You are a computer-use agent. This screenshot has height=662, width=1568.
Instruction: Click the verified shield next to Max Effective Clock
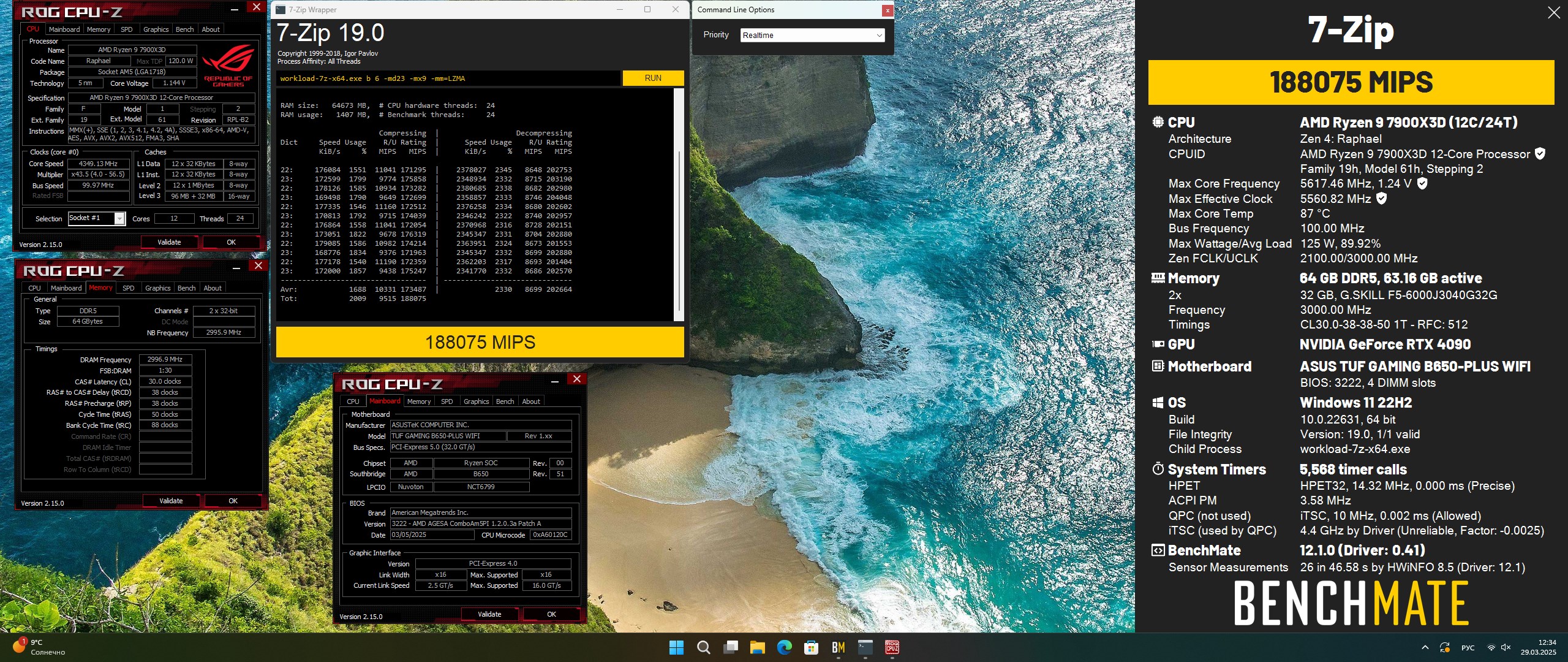click(1381, 198)
